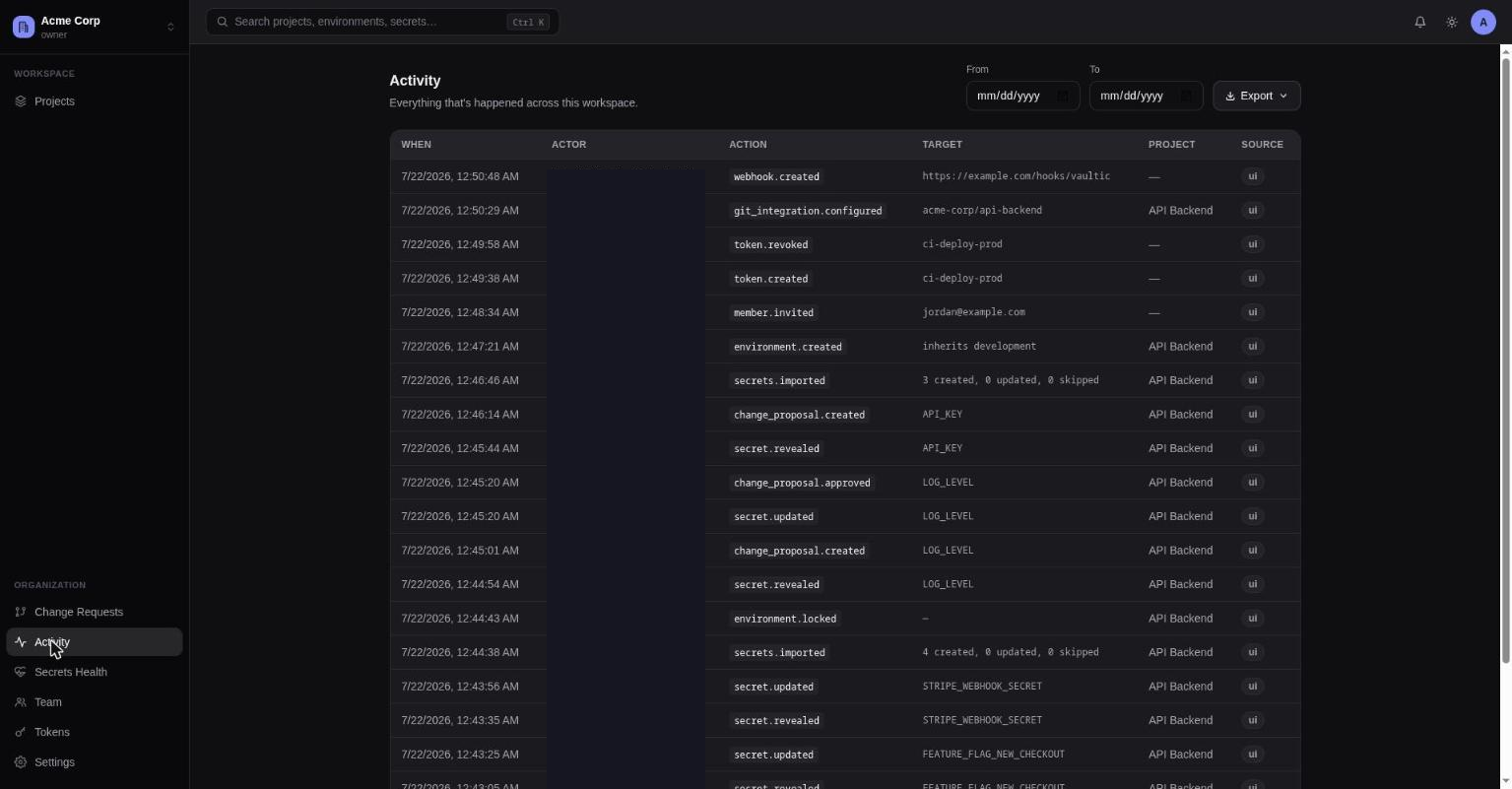Screen dimensions: 1512x789
Task: Toggle the light/dark theme sun icon
Action: (x=1452, y=22)
